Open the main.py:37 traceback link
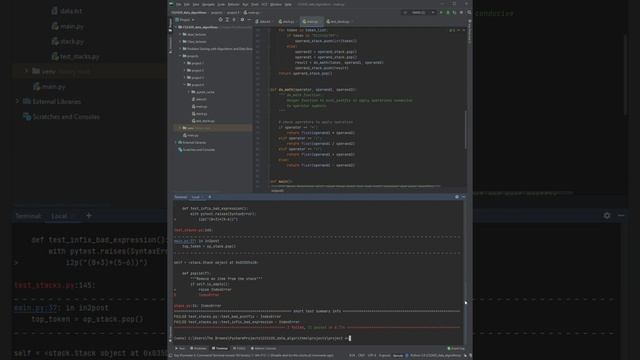 (185, 241)
